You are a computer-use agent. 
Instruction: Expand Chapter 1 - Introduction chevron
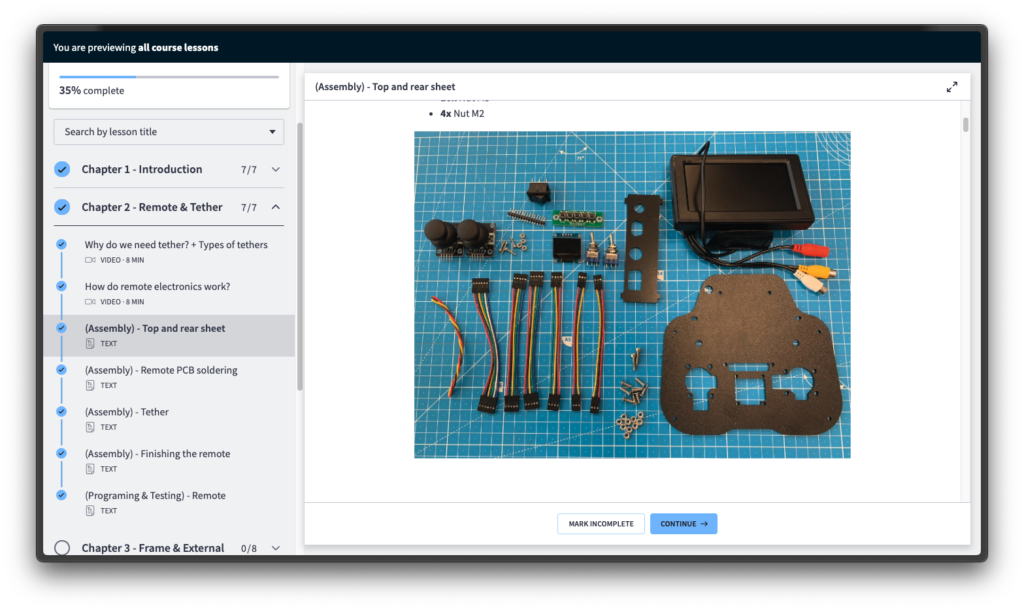pyautogui.click(x=276, y=169)
